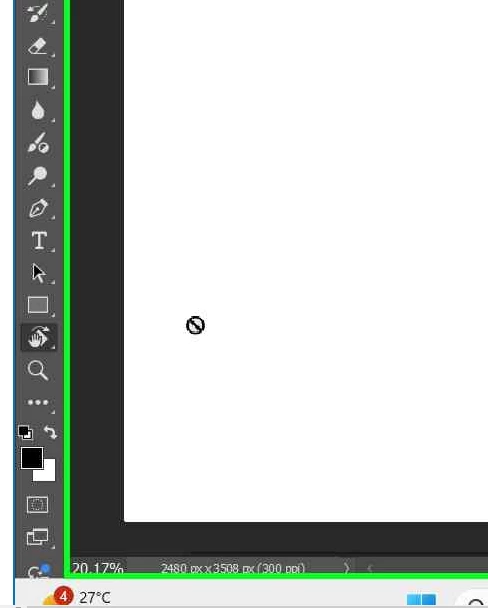Select the Eraser tool
Screen dimensions: 488x608
click(x=38, y=46)
